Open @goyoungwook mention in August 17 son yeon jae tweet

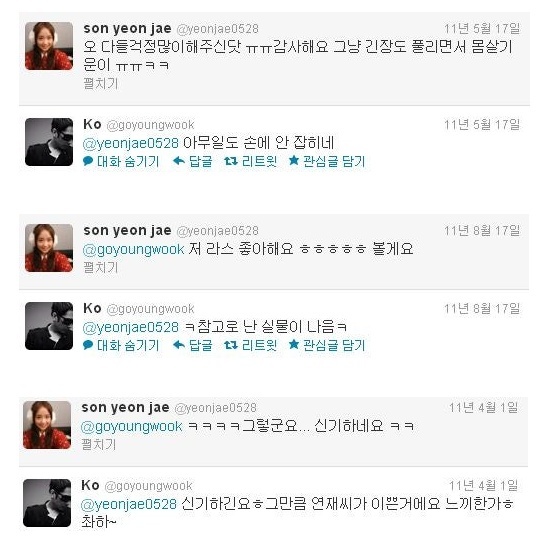134,250
